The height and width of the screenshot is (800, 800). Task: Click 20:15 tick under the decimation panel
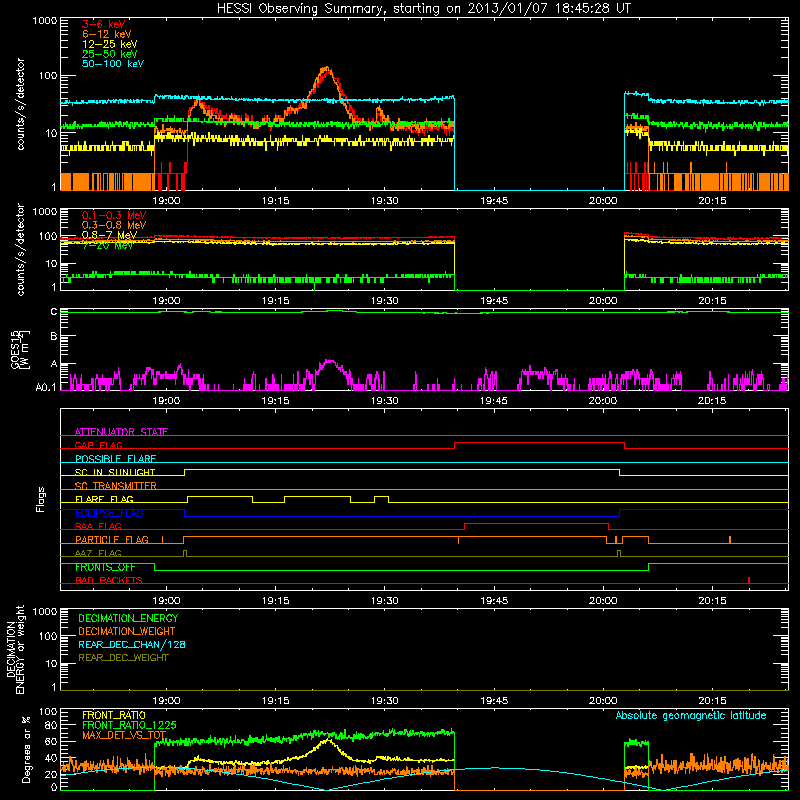[x=712, y=701]
